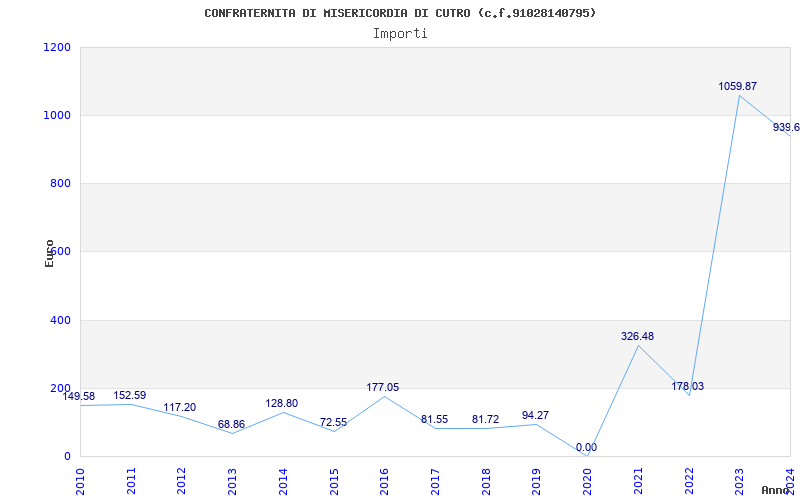Screen dimensions: 800x500
Task: Click the 2023 x-axis tick label
Action: (x=739, y=482)
